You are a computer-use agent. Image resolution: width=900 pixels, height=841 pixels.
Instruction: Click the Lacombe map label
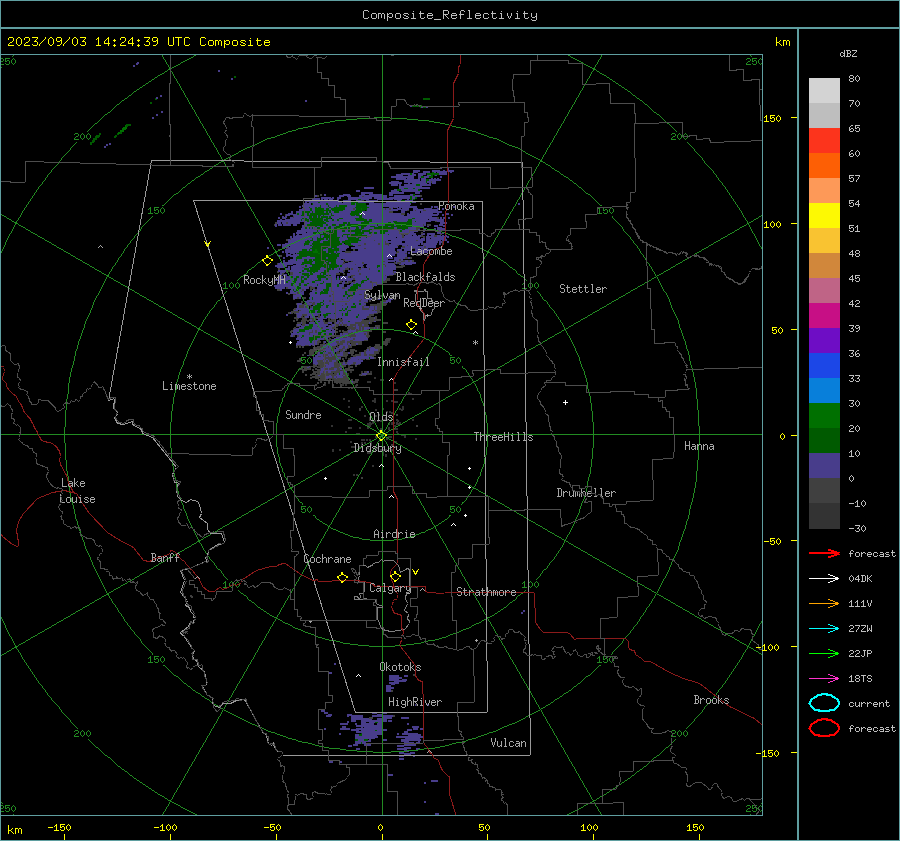click(x=431, y=251)
